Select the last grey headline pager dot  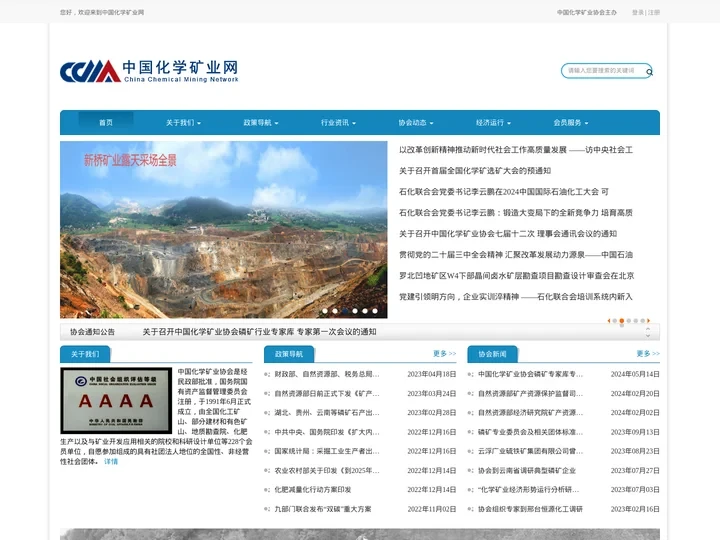coord(643,321)
